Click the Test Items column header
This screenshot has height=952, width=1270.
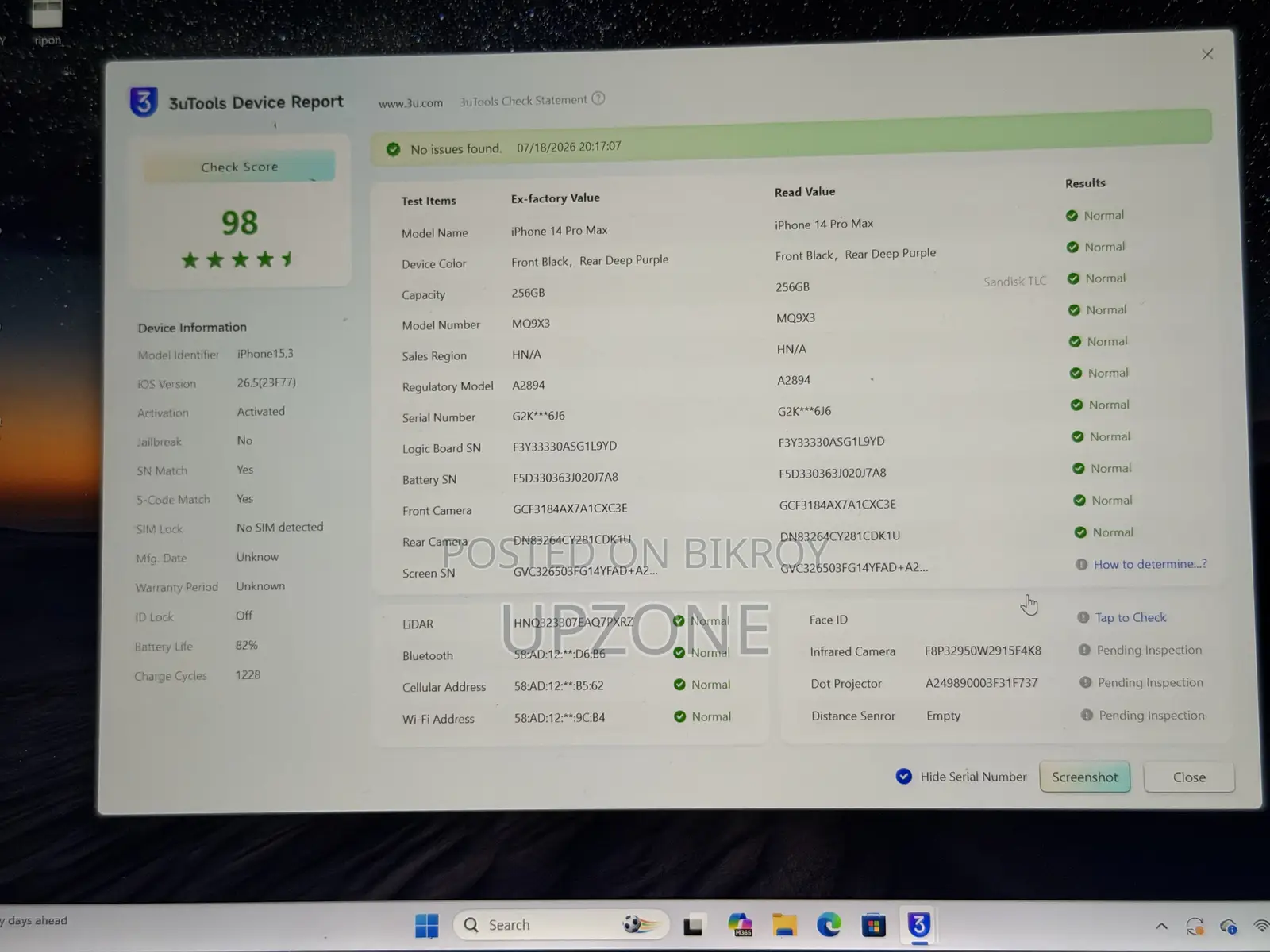point(429,201)
